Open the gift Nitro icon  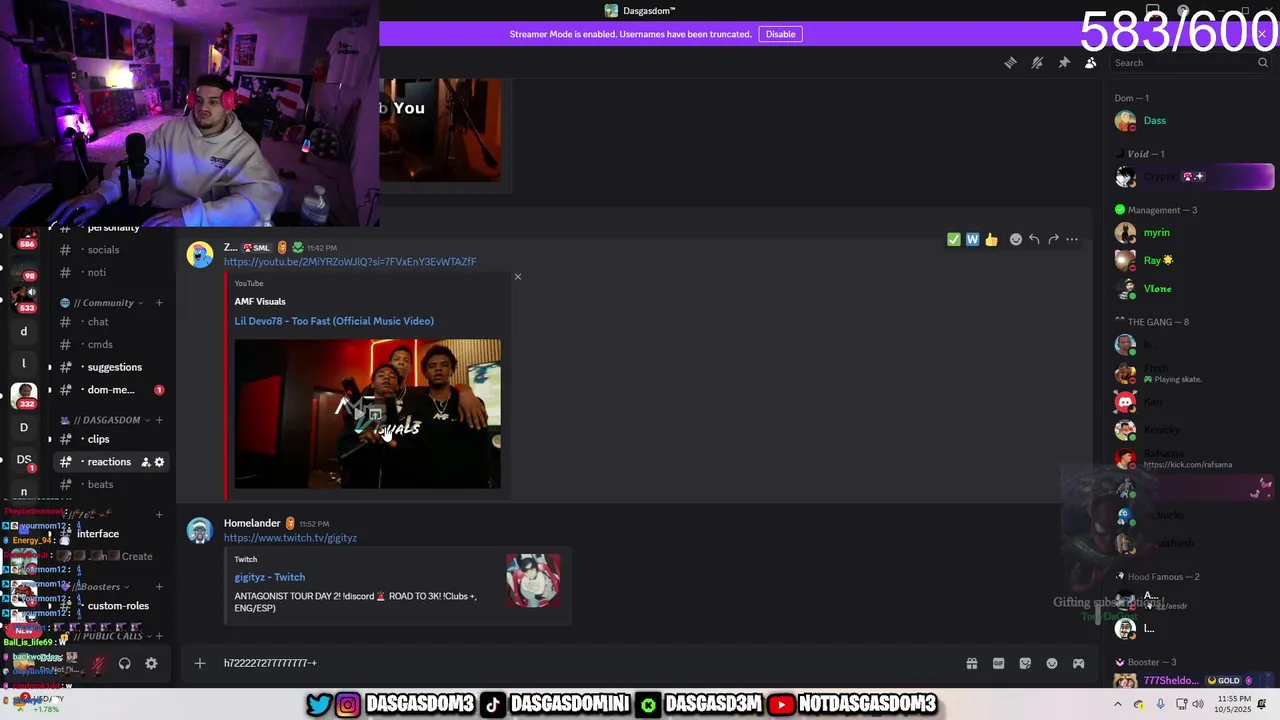[x=971, y=663]
